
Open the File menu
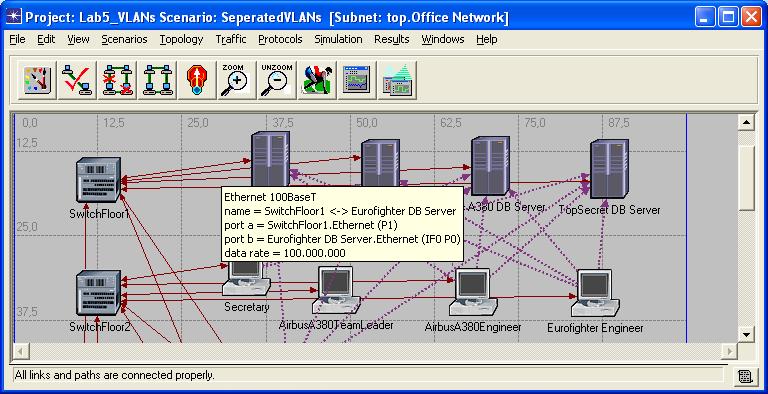pyautogui.click(x=17, y=39)
